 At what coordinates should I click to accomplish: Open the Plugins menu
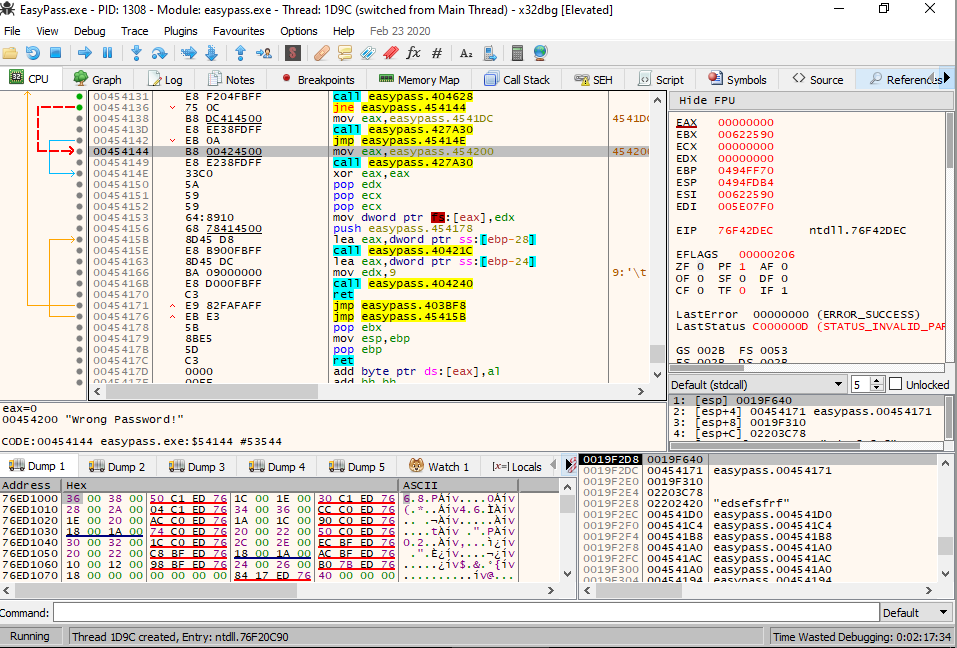point(181,31)
